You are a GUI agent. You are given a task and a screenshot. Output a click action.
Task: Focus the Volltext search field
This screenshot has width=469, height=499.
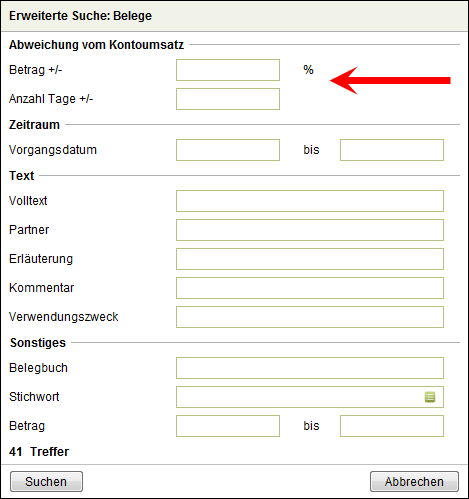point(310,201)
